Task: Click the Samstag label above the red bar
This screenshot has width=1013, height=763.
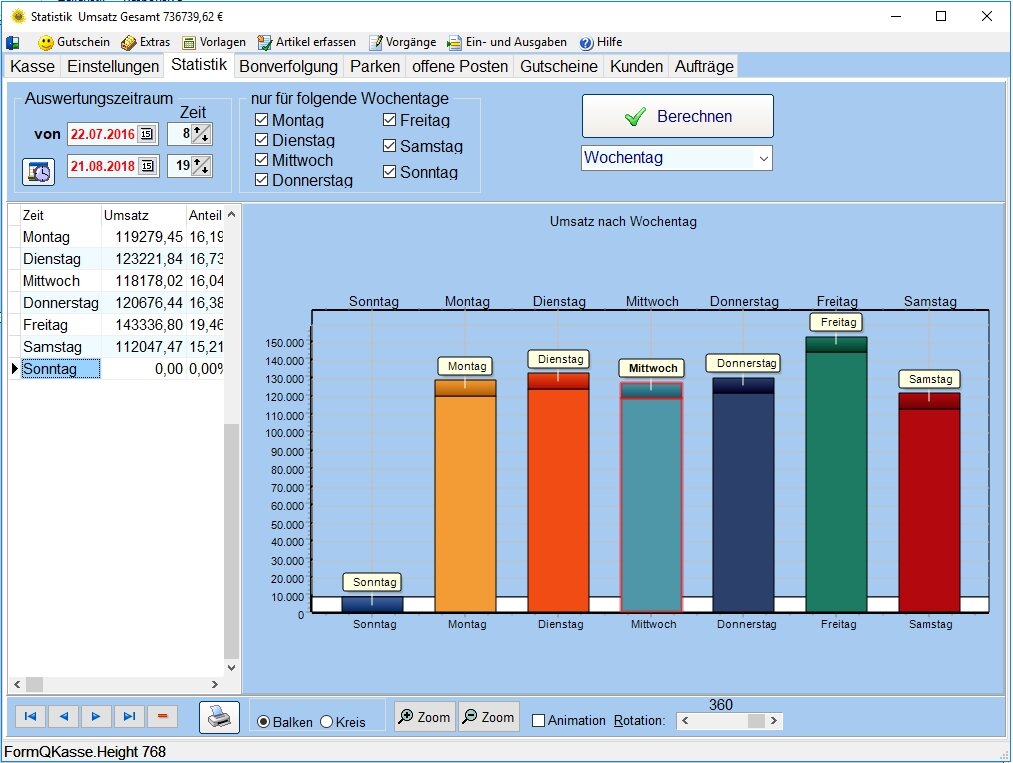Action: pos(930,379)
